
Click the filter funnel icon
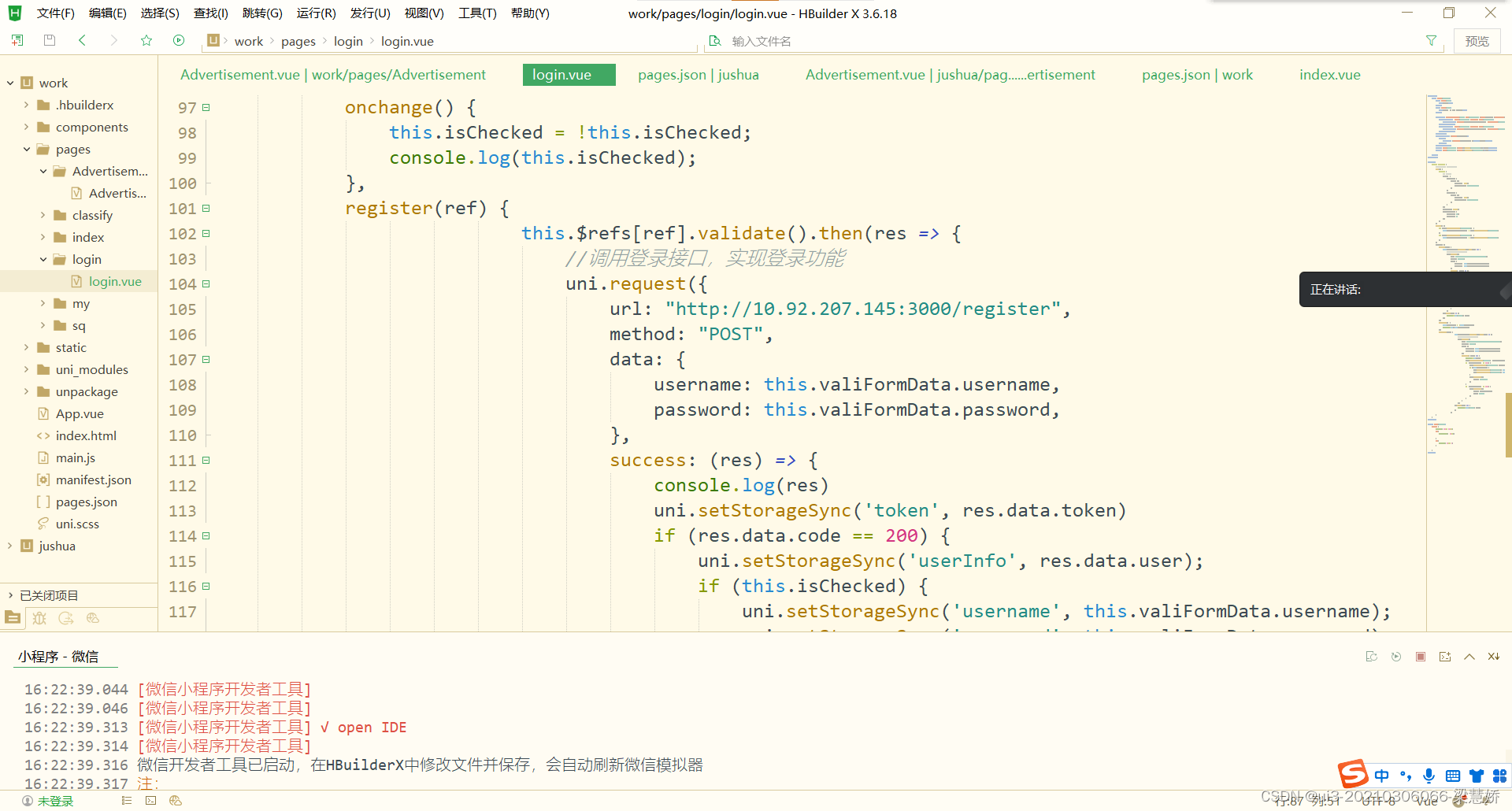point(1431,41)
